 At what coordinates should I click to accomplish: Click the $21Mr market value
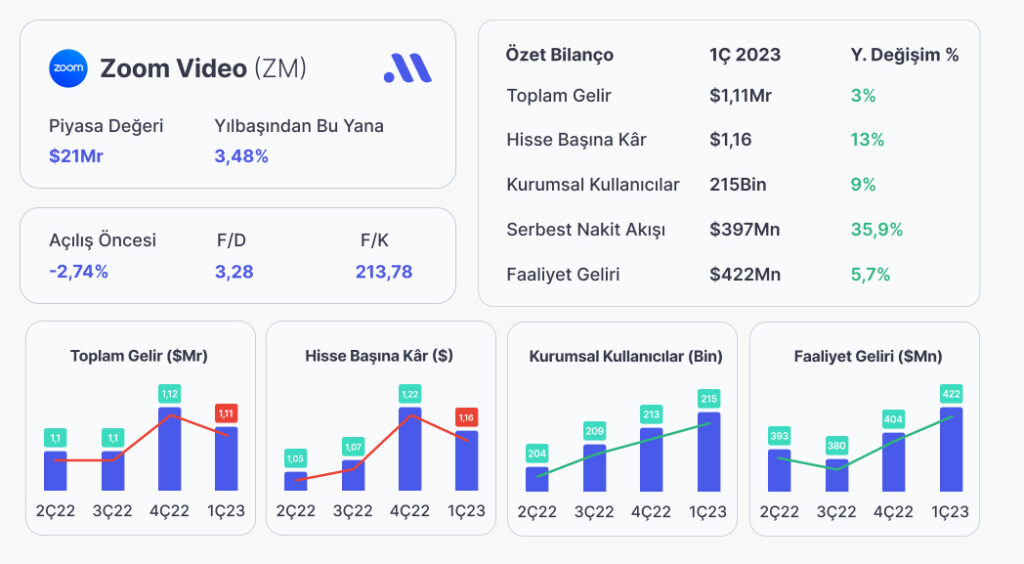[76, 156]
